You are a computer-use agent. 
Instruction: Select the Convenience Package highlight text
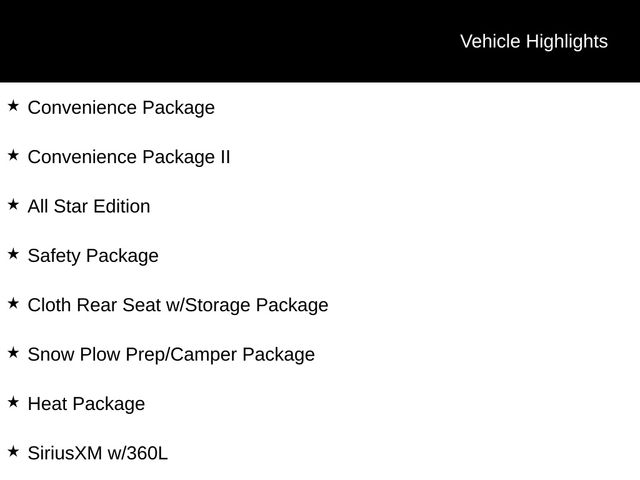pos(121,107)
